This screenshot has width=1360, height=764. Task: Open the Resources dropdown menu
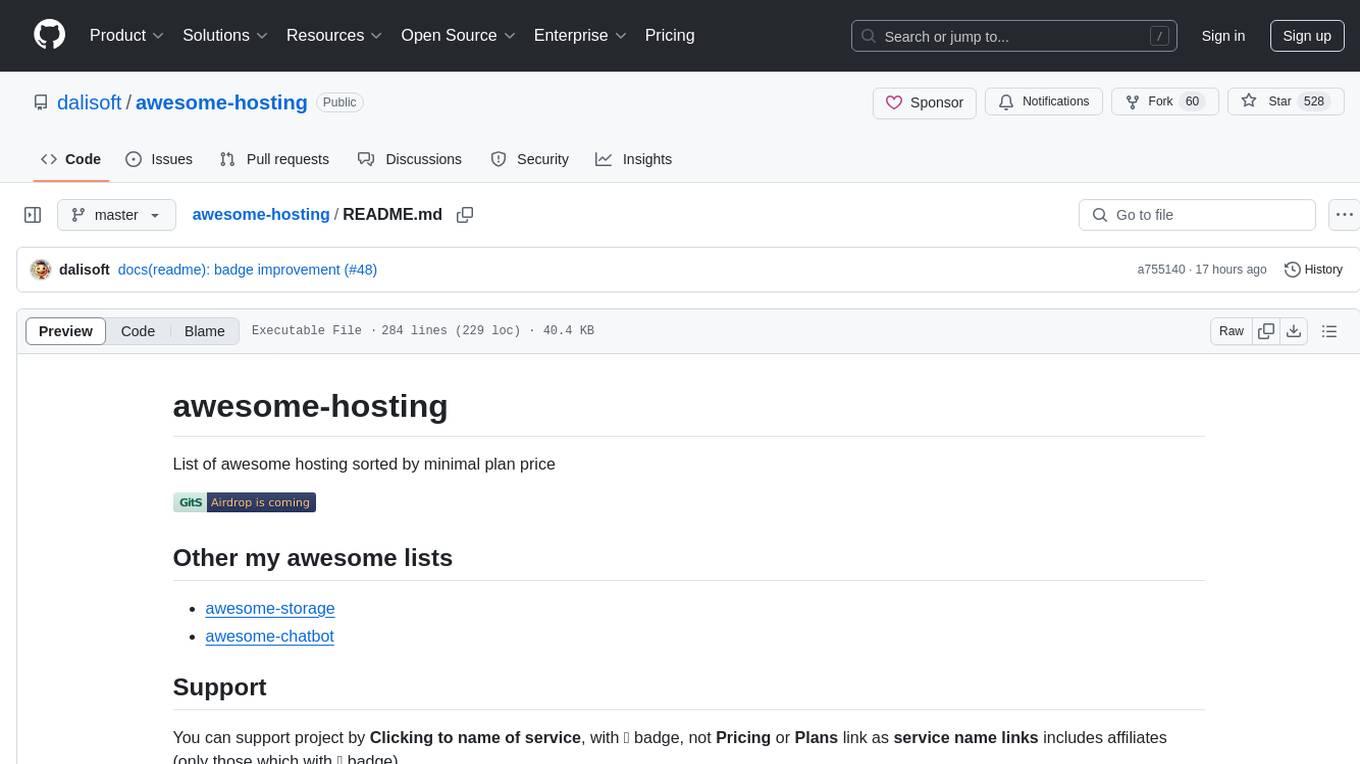335,35
